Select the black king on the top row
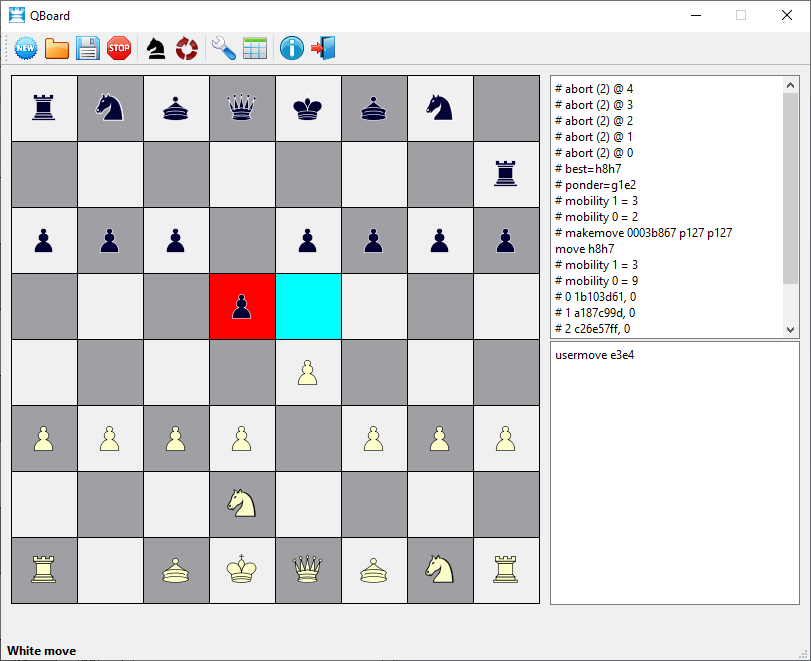Image resolution: width=811 pixels, height=661 pixels. [308, 109]
